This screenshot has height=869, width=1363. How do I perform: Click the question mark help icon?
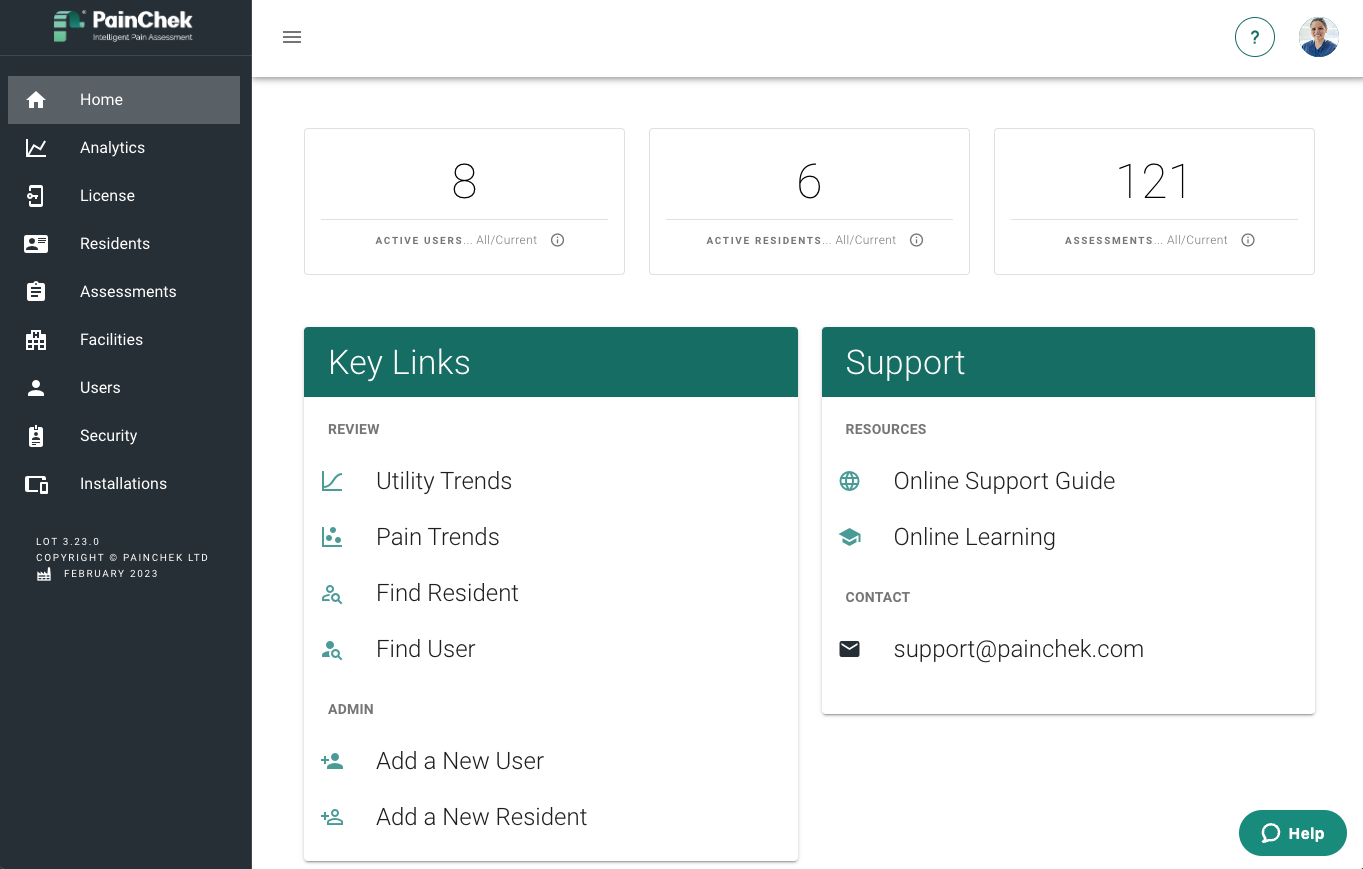coord(1255,37)
